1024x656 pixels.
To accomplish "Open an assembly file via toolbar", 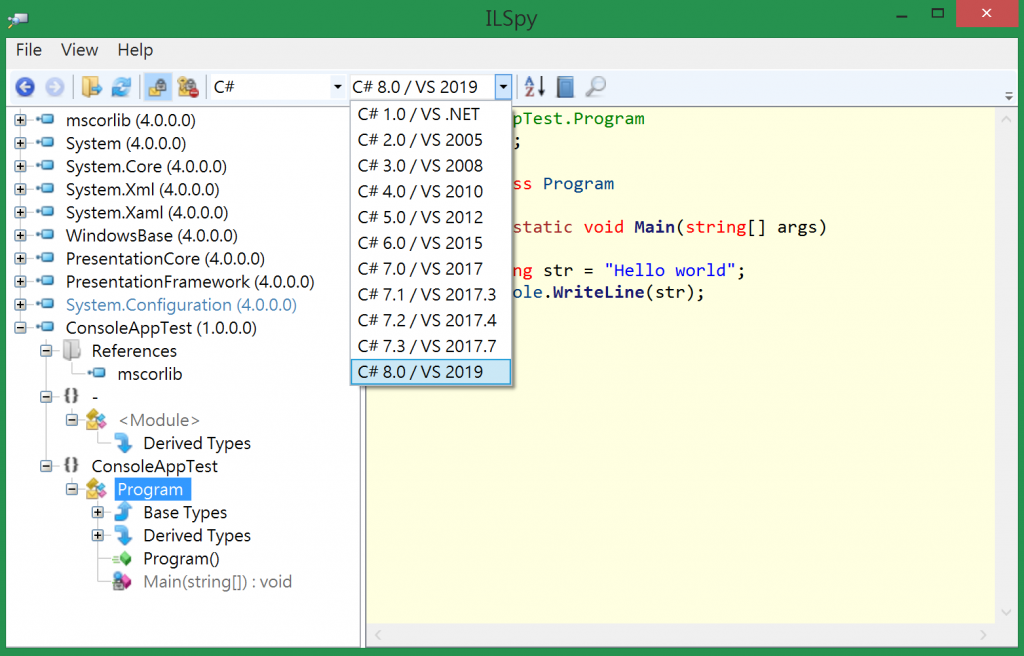I will click(x=92, y=87).
